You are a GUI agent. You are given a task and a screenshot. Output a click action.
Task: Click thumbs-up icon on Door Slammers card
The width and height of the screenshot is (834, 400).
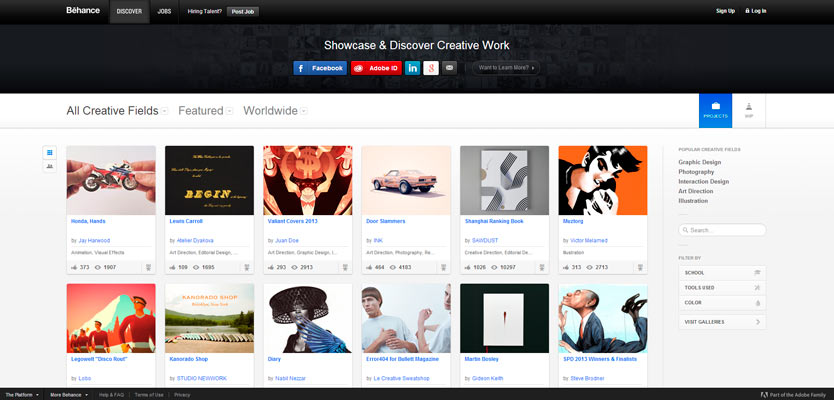click(x=369, y=267)
